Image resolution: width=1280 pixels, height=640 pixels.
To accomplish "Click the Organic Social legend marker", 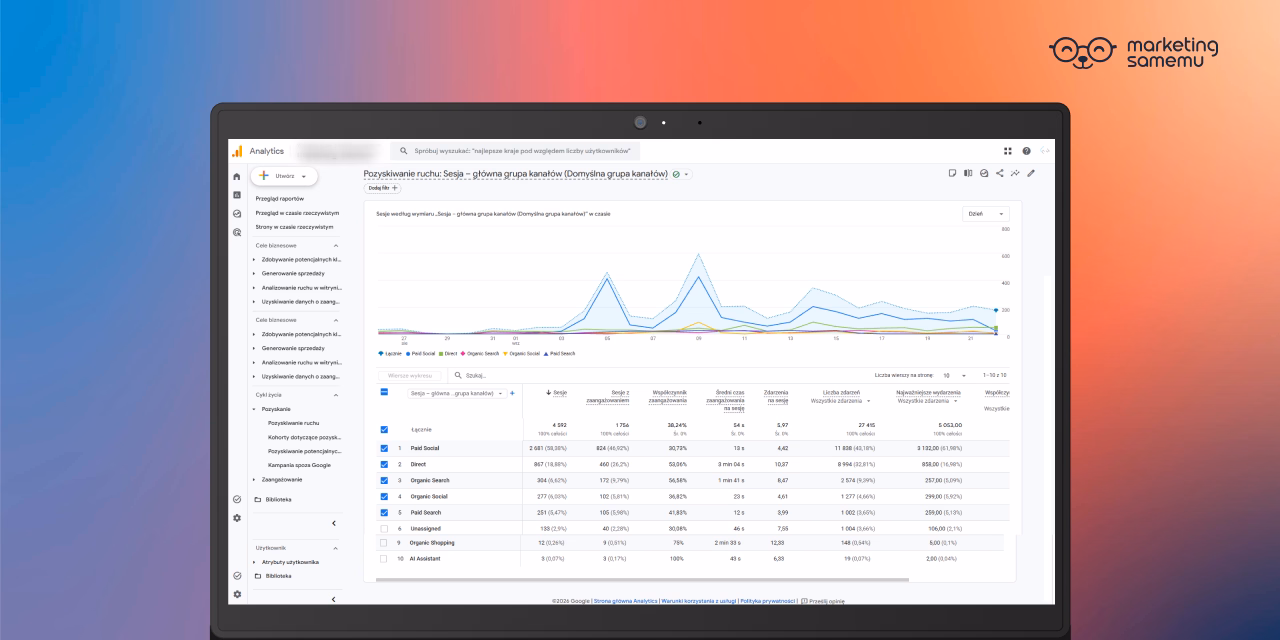I will [x=505, y=353].
